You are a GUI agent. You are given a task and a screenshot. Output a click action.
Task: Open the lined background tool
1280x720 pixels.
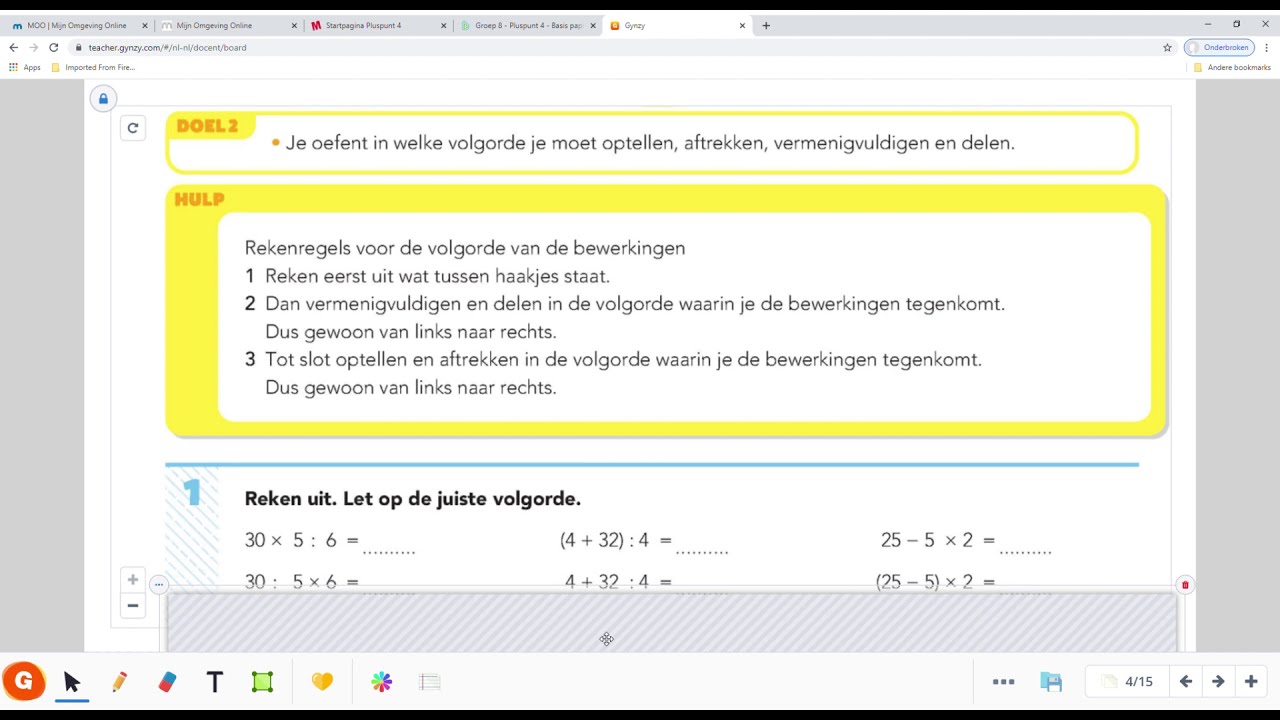(x=430, y=682)
